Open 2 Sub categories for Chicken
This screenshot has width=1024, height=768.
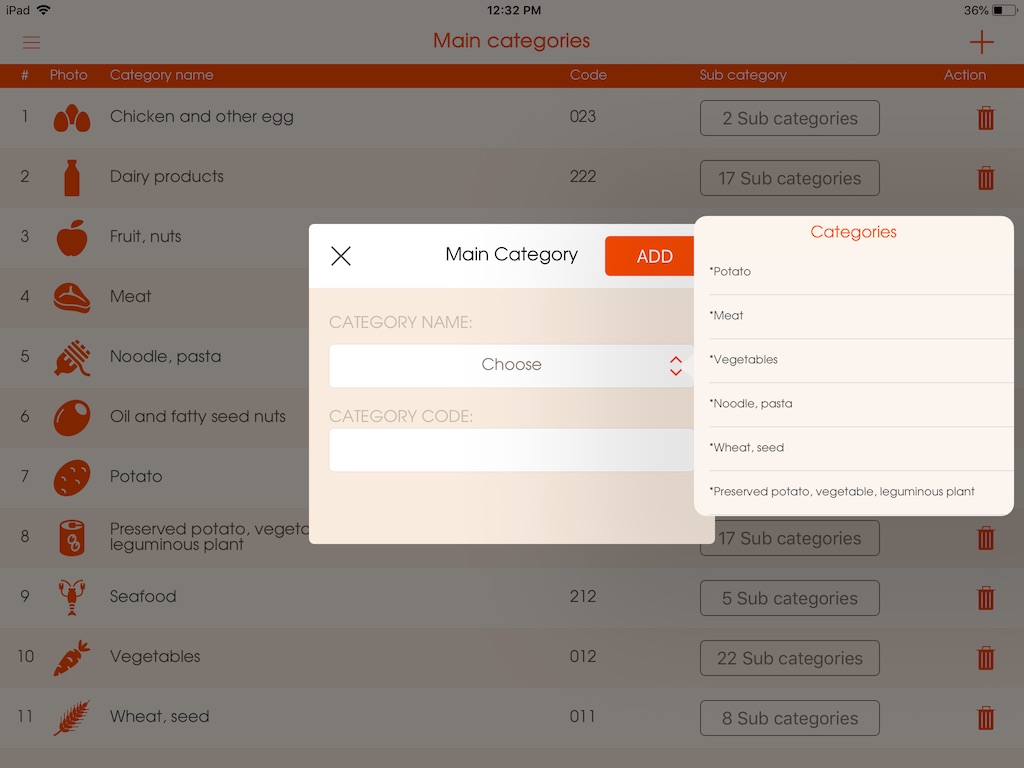790,118
